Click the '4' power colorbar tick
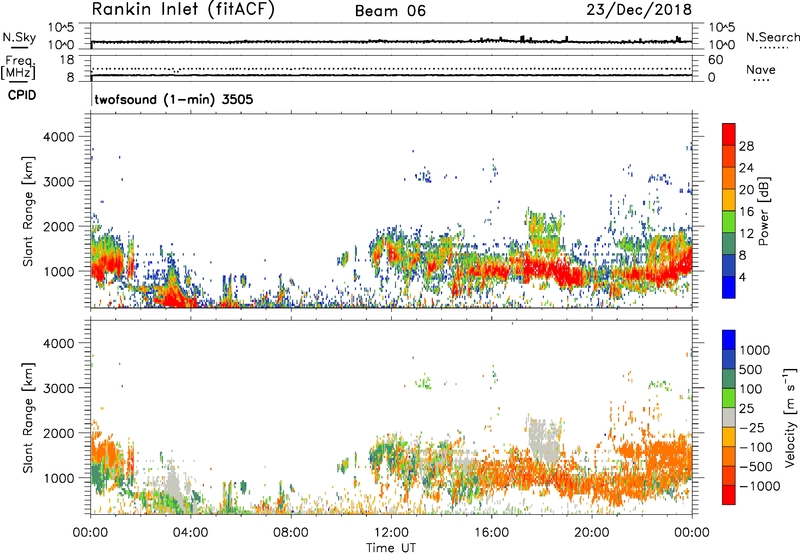This screenshot has width=800, height=554. click(742, 277)
